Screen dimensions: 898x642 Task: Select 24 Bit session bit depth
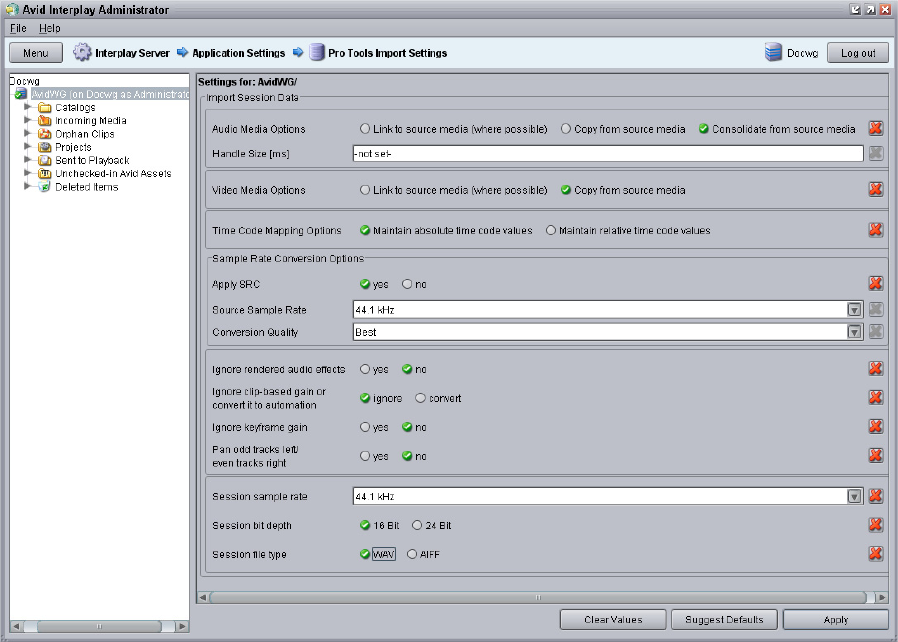(417, 525)
